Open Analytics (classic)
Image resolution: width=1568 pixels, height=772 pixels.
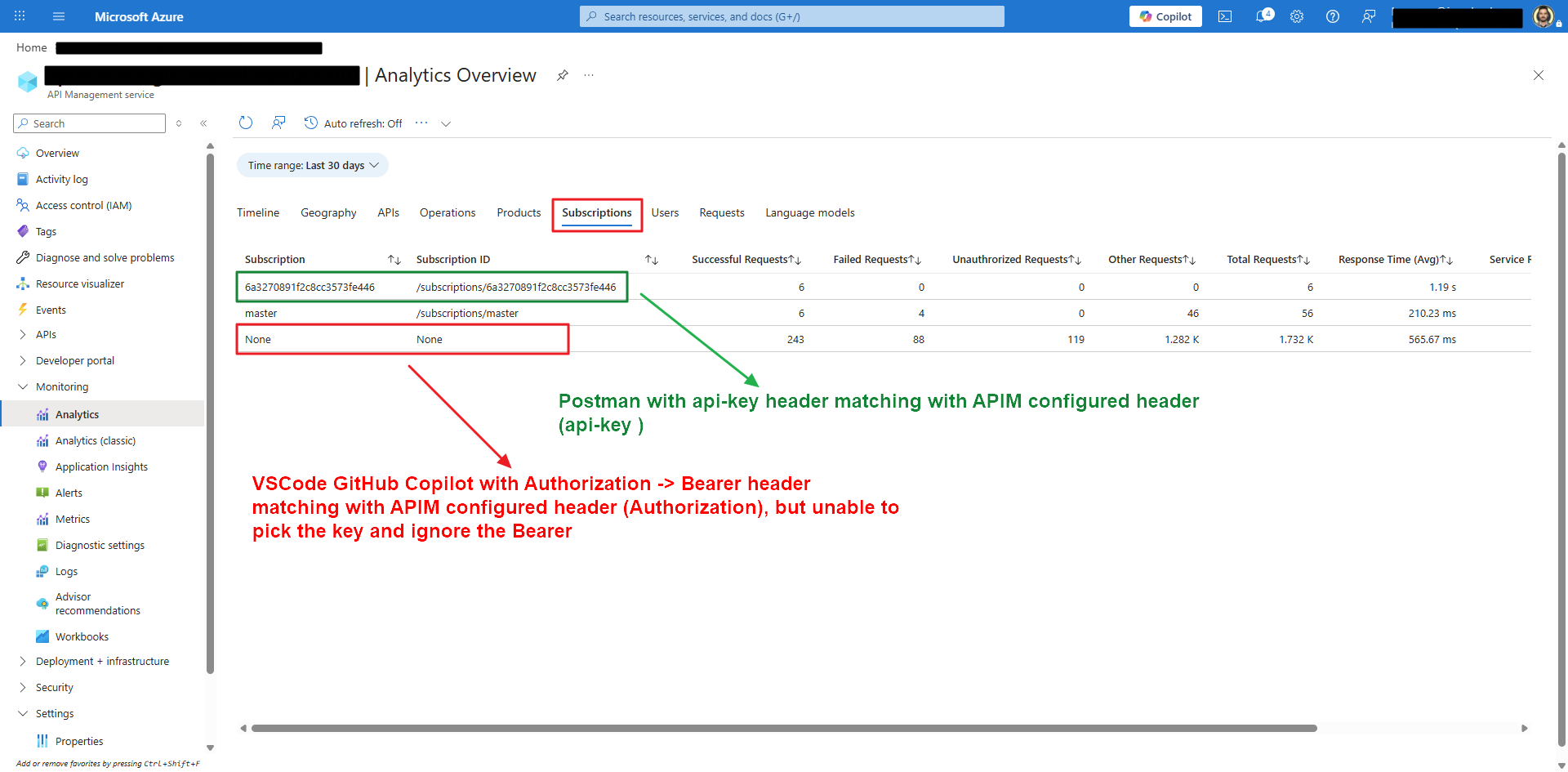[x=96, y=440]
